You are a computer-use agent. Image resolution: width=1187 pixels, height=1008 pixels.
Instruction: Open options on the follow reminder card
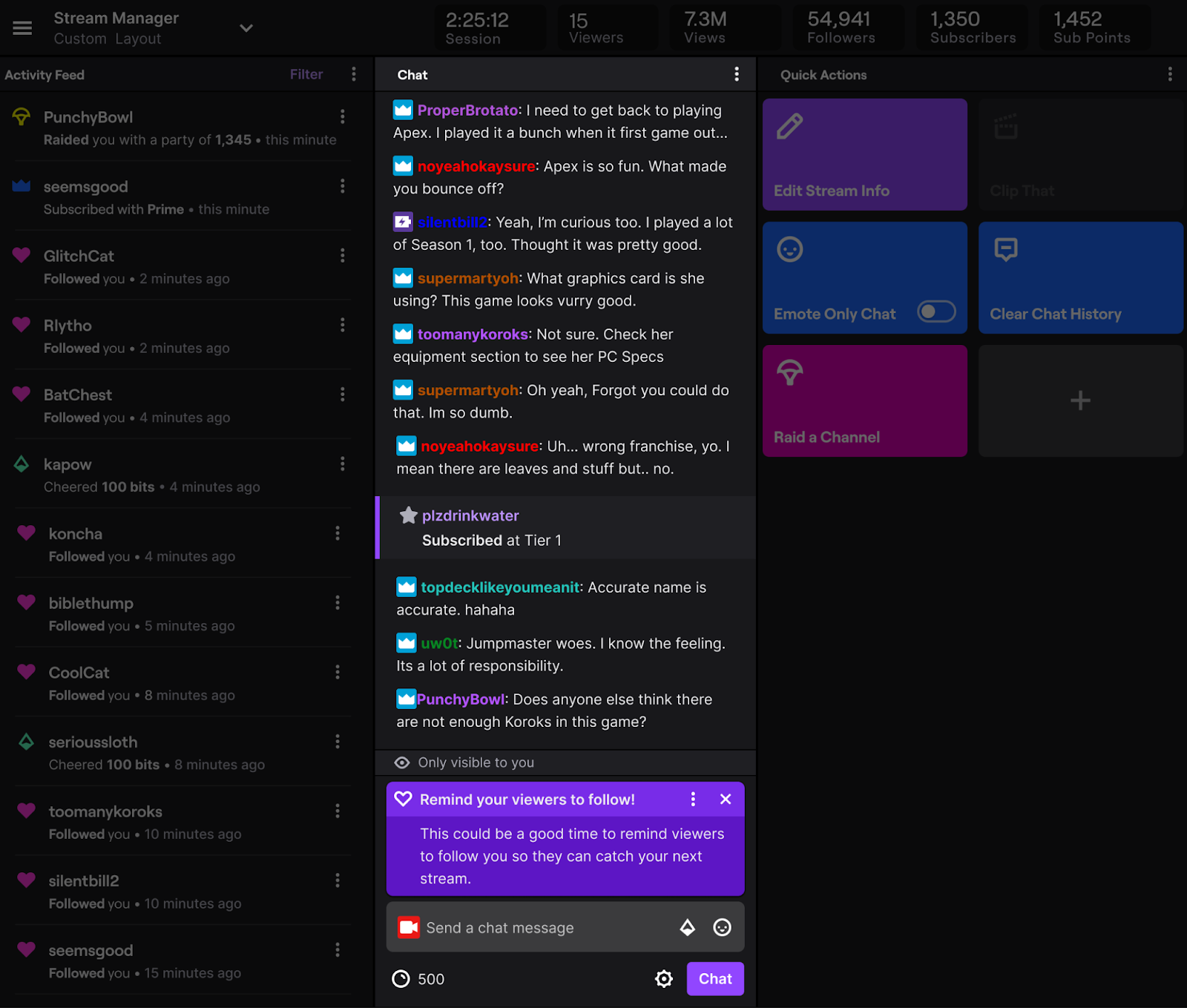tap(693, 799)
